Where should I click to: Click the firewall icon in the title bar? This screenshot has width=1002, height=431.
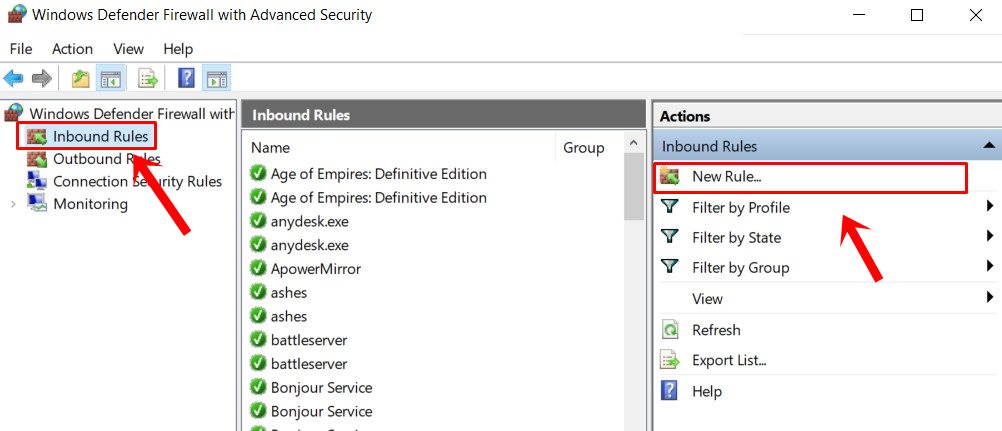pyautogui.click(x=17, y=14)
